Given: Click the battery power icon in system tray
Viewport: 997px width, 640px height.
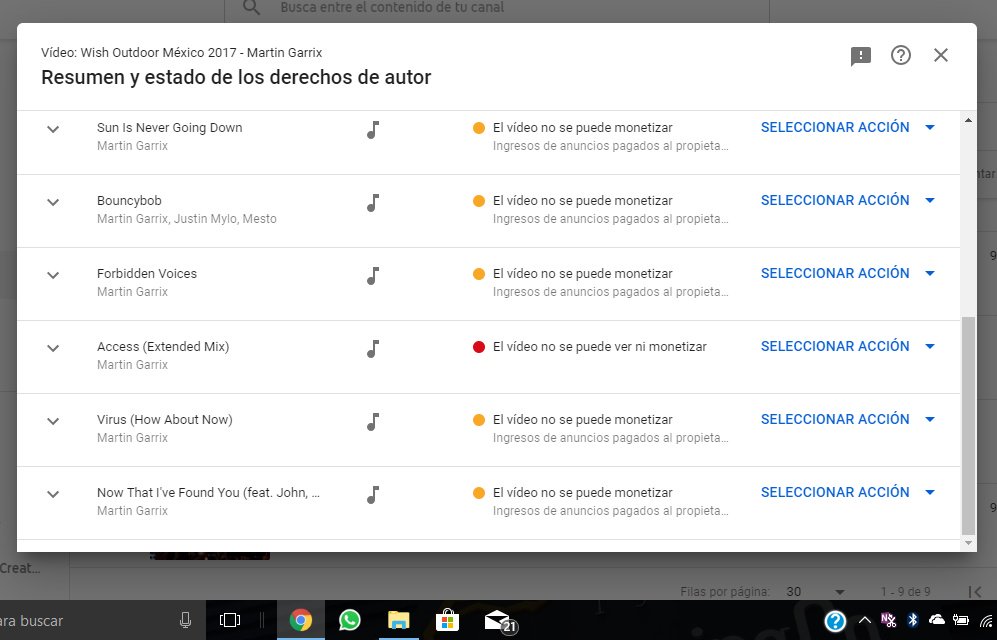Looking at the screenshot, I should point(960,620).
